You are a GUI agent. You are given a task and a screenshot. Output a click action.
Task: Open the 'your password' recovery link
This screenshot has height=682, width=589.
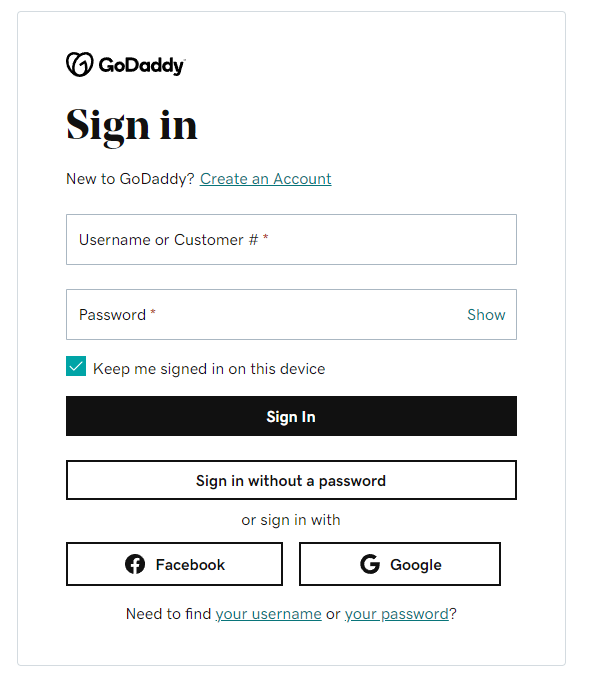click(396, 614)
